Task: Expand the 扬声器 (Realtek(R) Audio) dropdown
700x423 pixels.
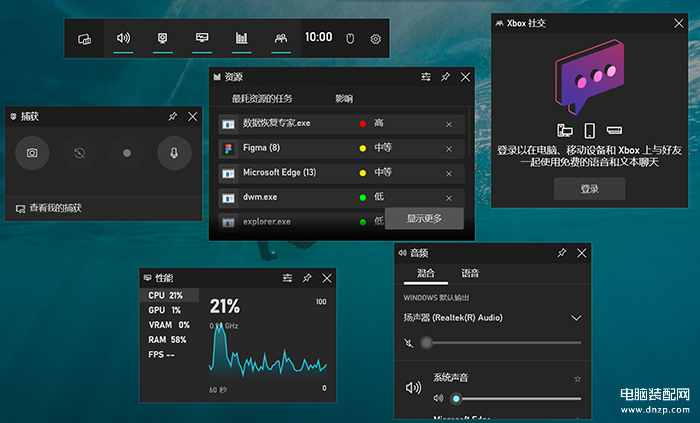Action: coord(492,318)
